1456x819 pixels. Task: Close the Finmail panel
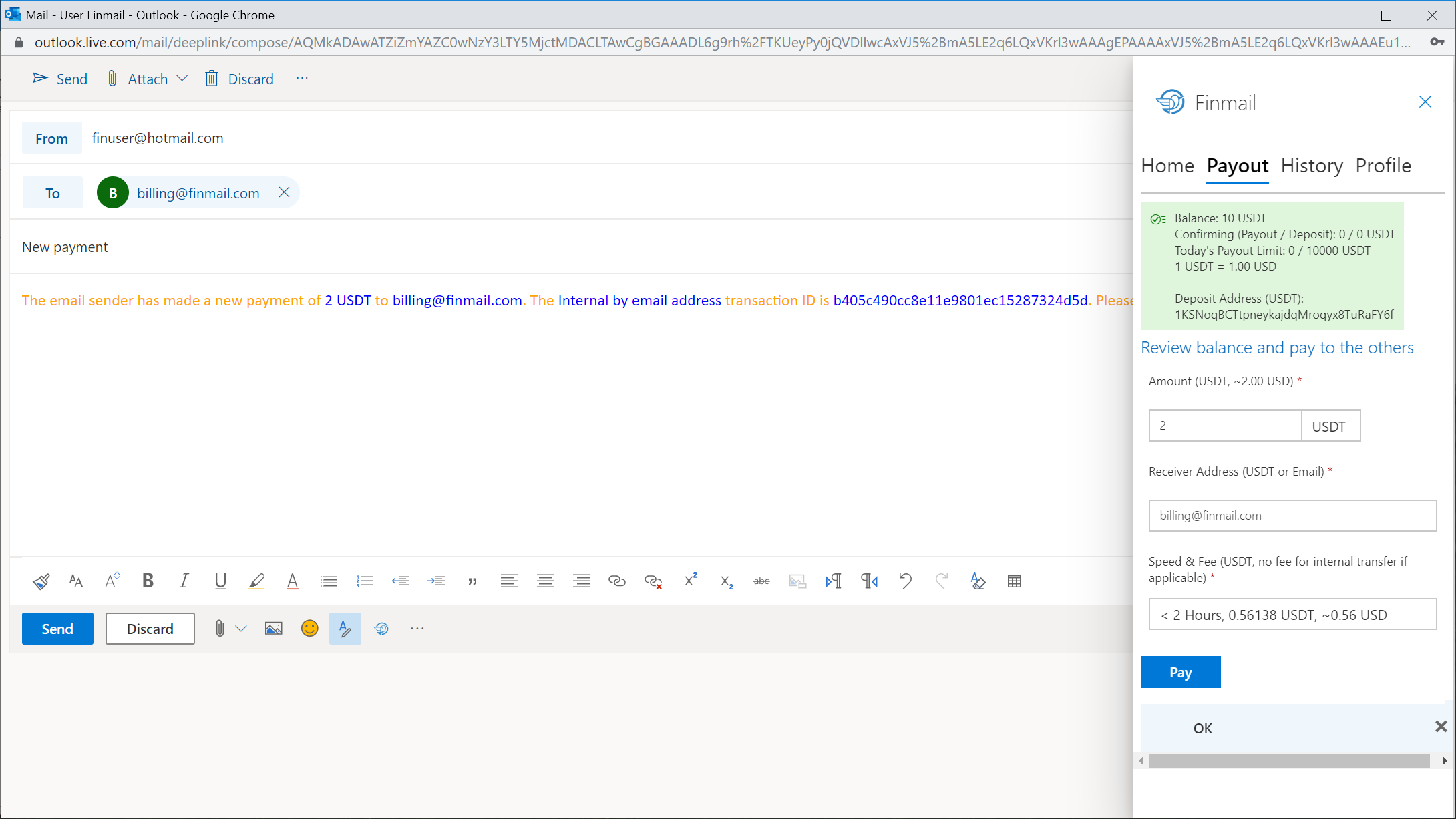tap(1425, 102)
